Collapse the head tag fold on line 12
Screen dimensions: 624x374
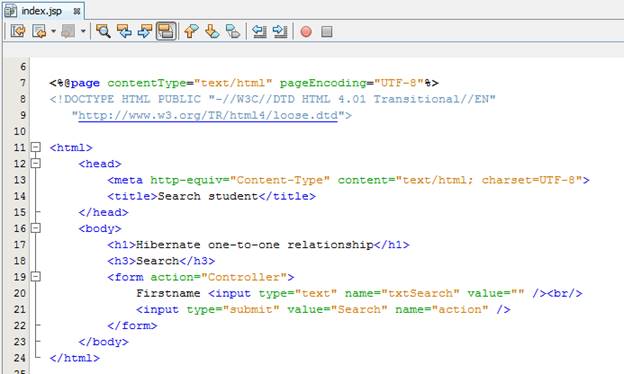tap(36, 163)
